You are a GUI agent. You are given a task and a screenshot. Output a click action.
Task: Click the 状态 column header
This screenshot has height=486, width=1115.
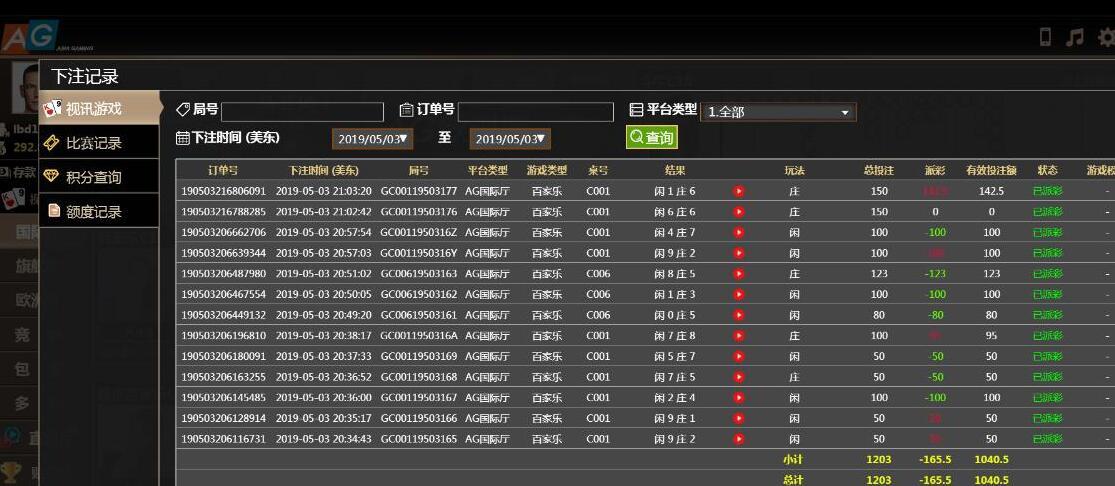(1047, 171)
